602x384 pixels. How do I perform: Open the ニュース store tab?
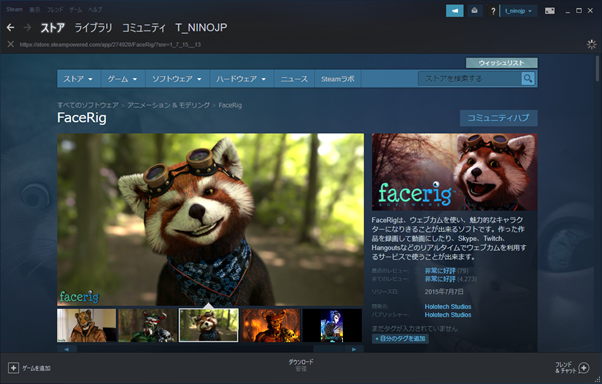pyautogui.click(x=294, y=79)
